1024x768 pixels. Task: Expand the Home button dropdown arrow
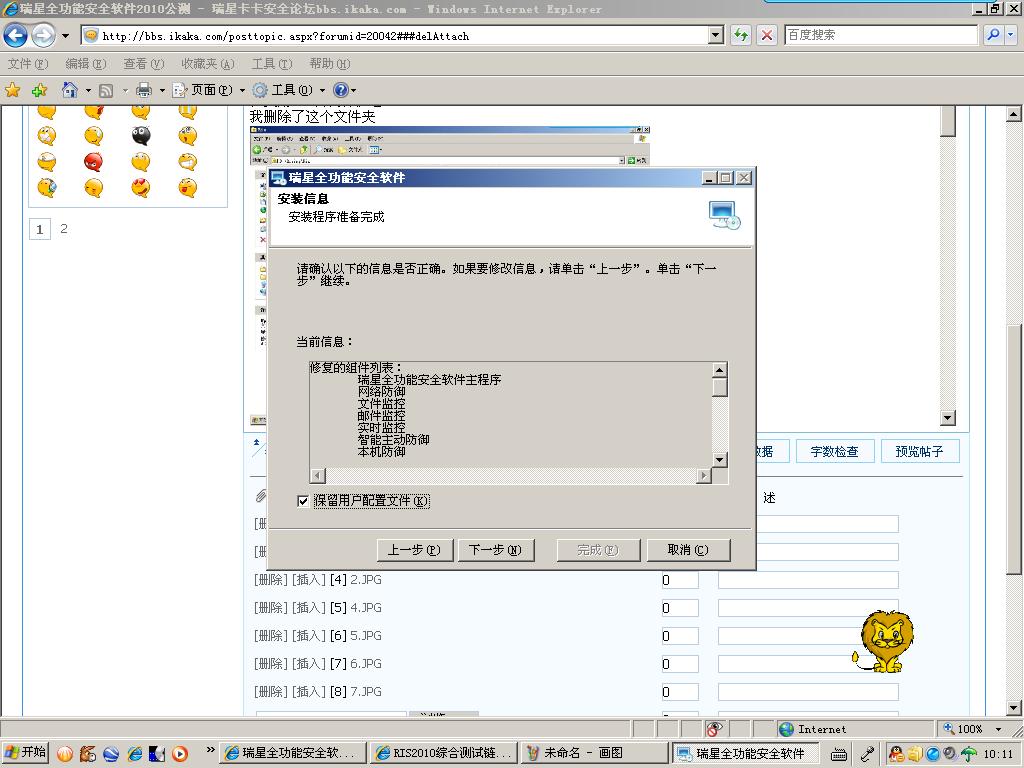coord(88,90)
